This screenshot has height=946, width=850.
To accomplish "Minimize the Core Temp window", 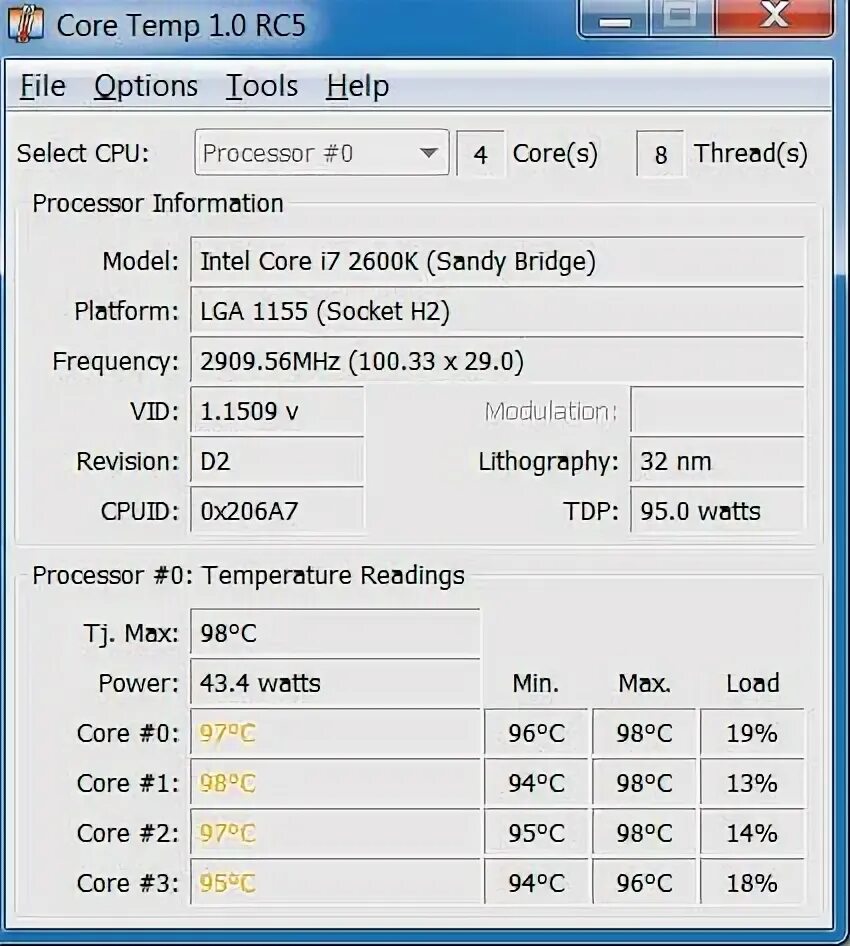I will pyautogui.click(x=614, y=18).
